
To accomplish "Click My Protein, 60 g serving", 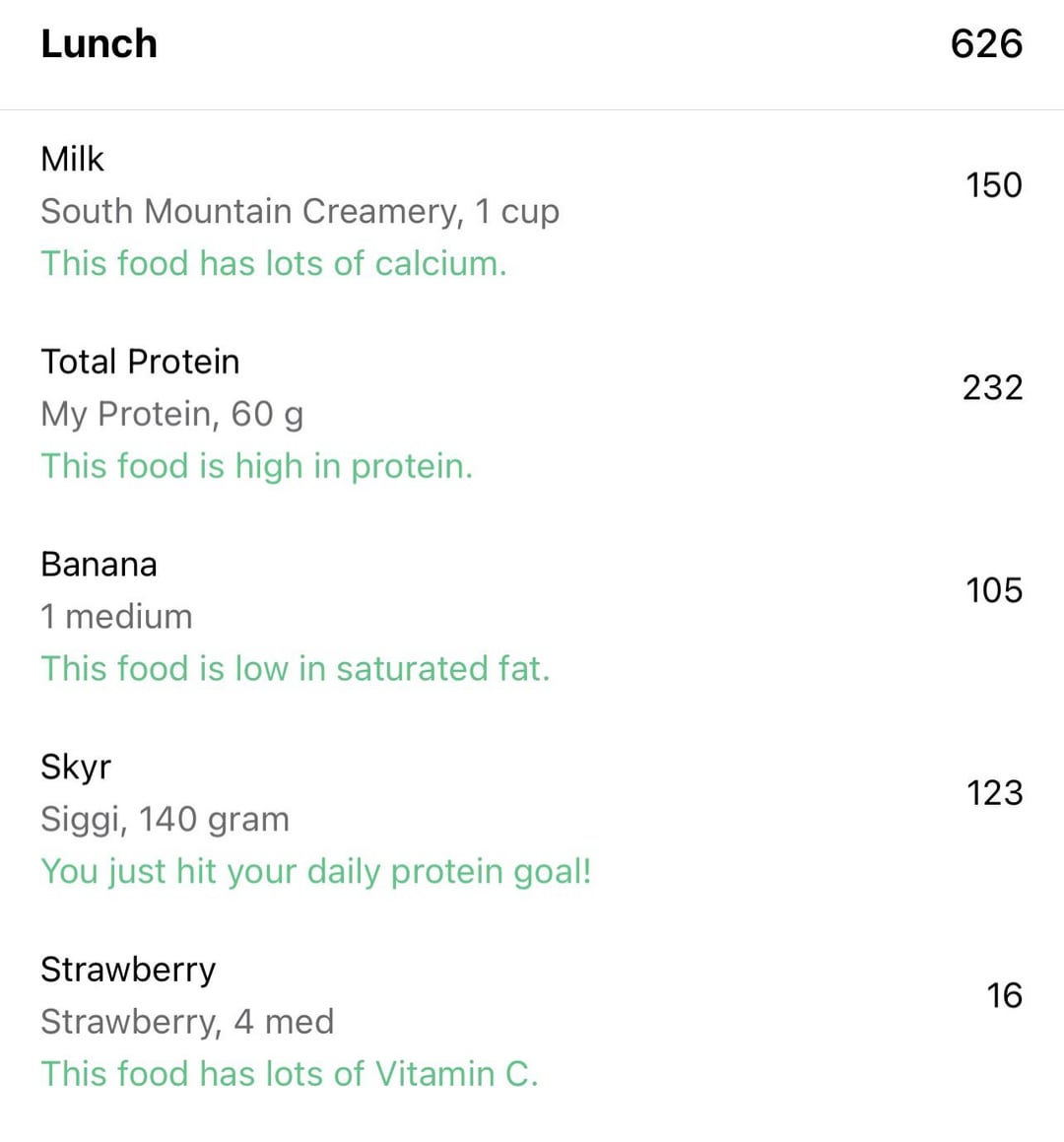I will (x=171, y=414).
